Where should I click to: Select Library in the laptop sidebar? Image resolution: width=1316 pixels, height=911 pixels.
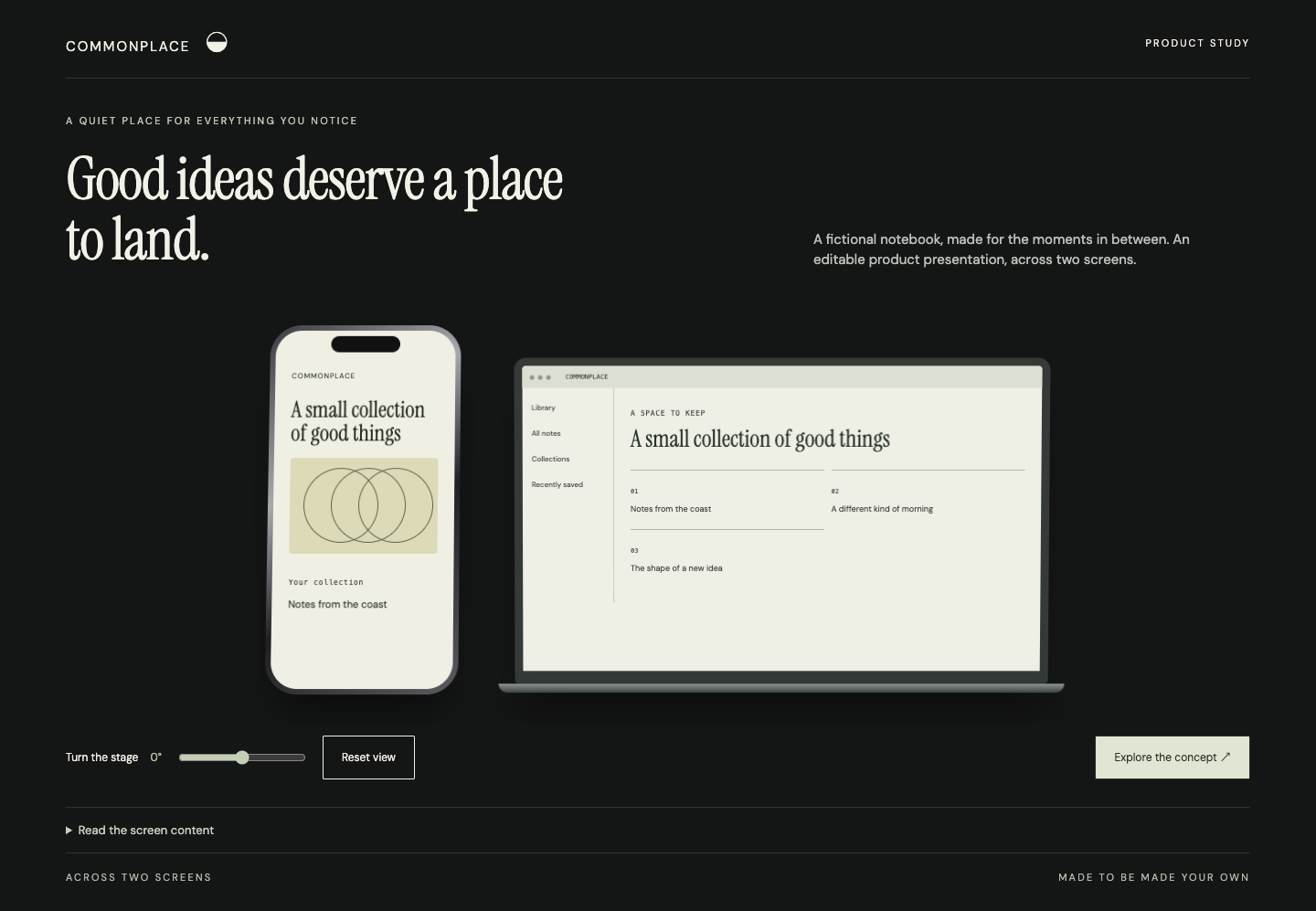[544, 408]
